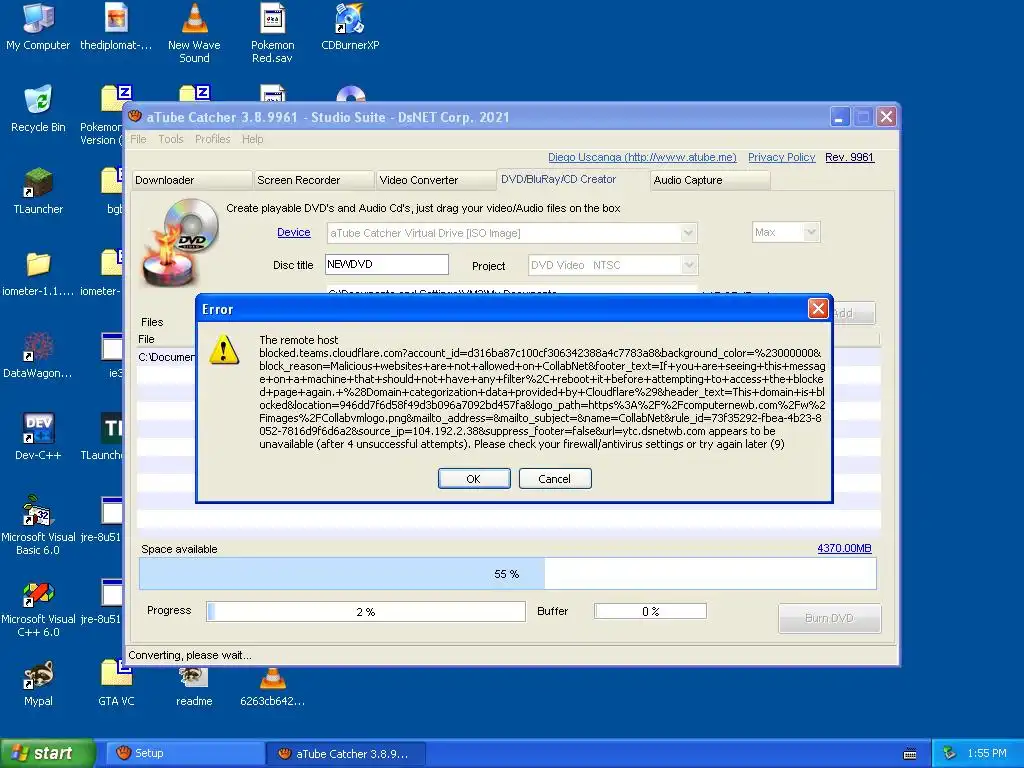Click the Device link label
This screenshot has height=768, width=1024.
click(x=293, y=232)
